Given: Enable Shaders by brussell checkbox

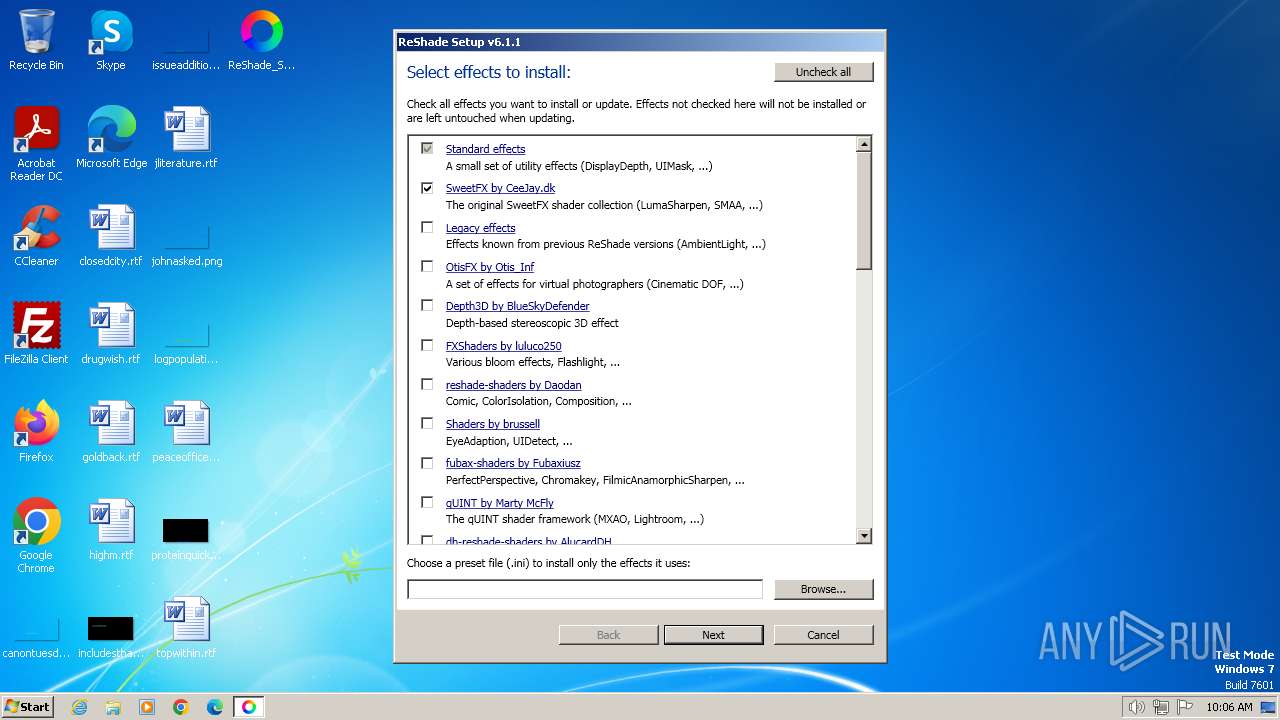Looking at the screenshot, I should click(x=427, y=423).
